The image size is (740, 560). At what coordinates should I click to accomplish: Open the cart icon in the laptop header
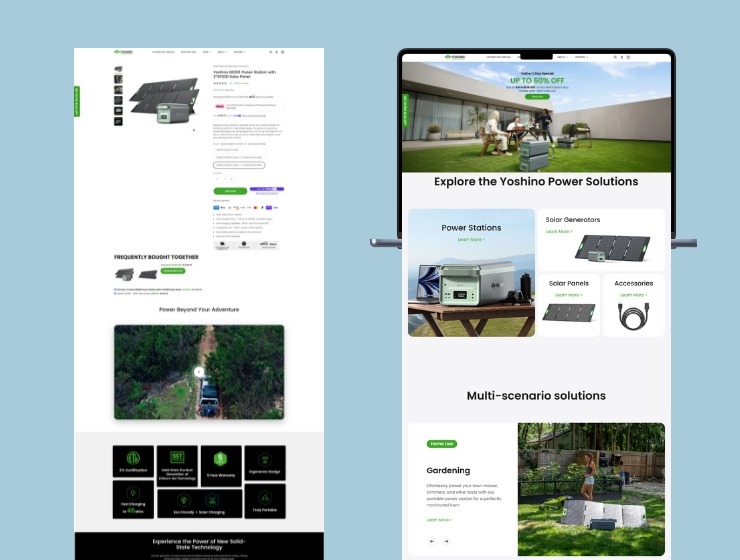628,57
